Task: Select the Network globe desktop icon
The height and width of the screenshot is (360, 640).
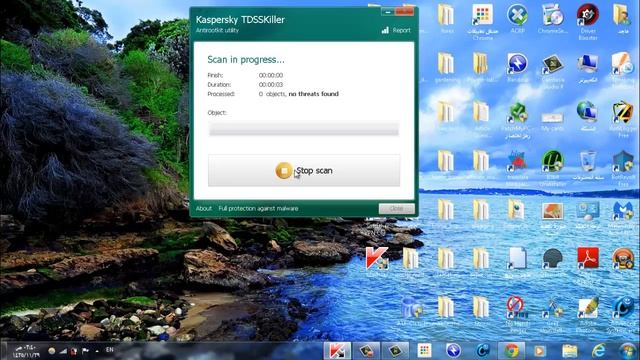Action: click(x=588, y=112)
